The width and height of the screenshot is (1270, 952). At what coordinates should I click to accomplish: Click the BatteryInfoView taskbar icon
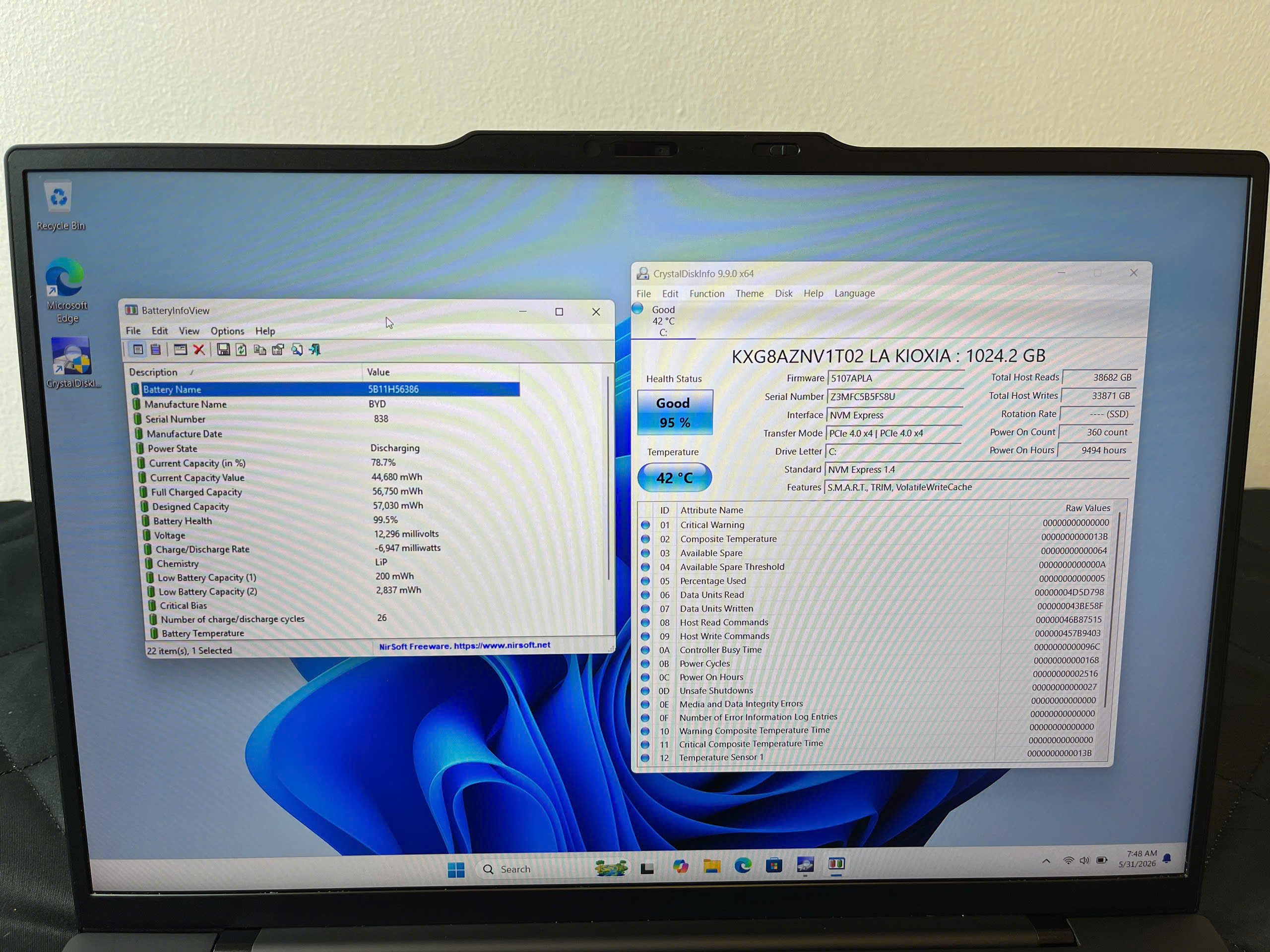[836, 864]
